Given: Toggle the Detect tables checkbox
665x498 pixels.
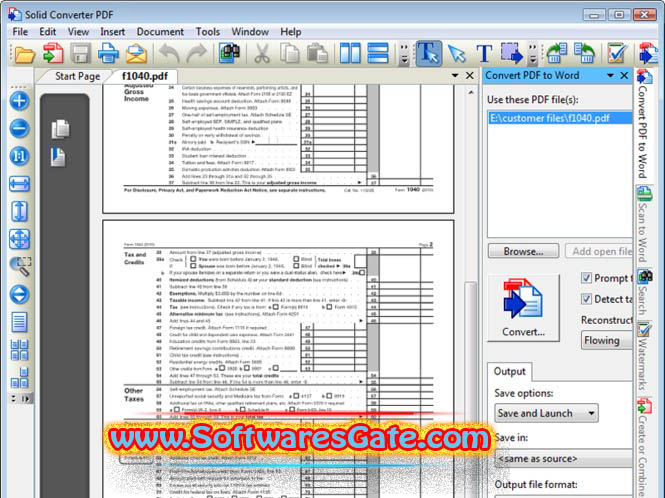Looking at the screenshot, I should click(586, 299).
